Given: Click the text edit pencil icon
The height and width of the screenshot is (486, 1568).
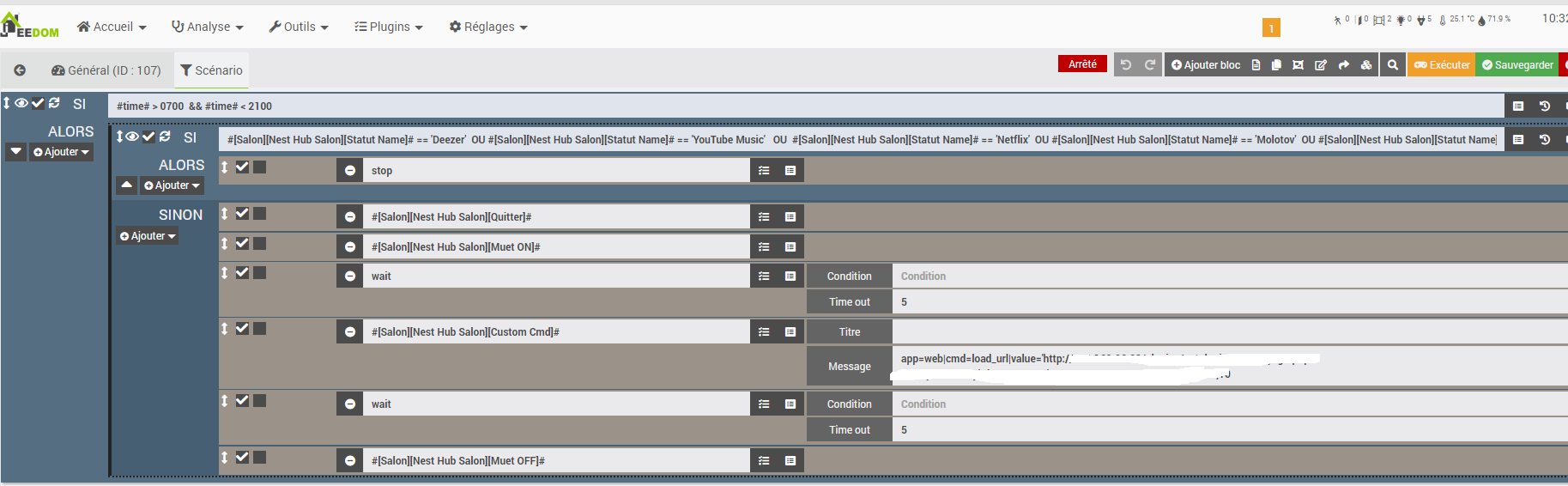Looking at the screenshot, I should pos(1321,64).
